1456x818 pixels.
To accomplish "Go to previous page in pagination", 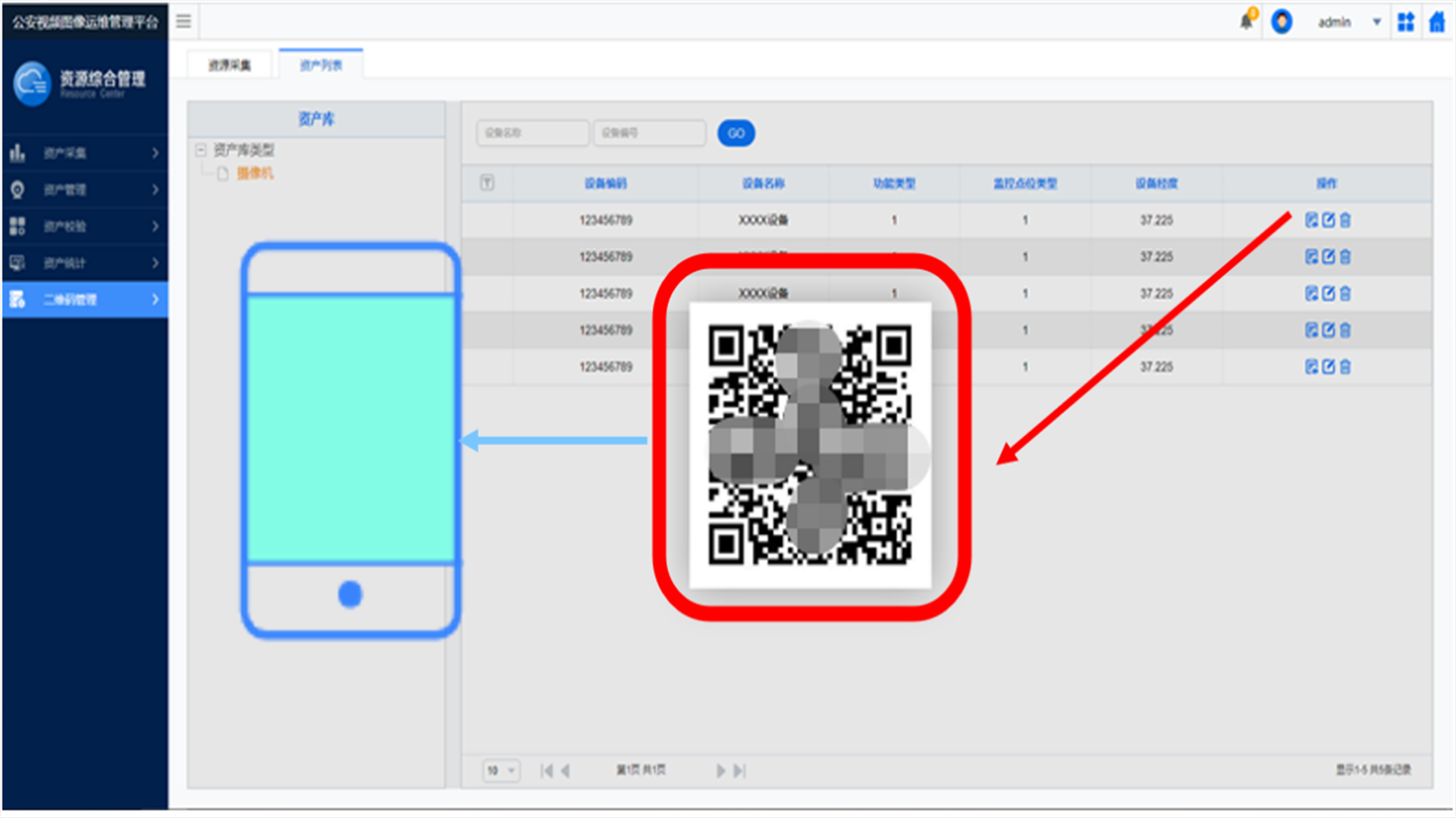I will [565, 770].
